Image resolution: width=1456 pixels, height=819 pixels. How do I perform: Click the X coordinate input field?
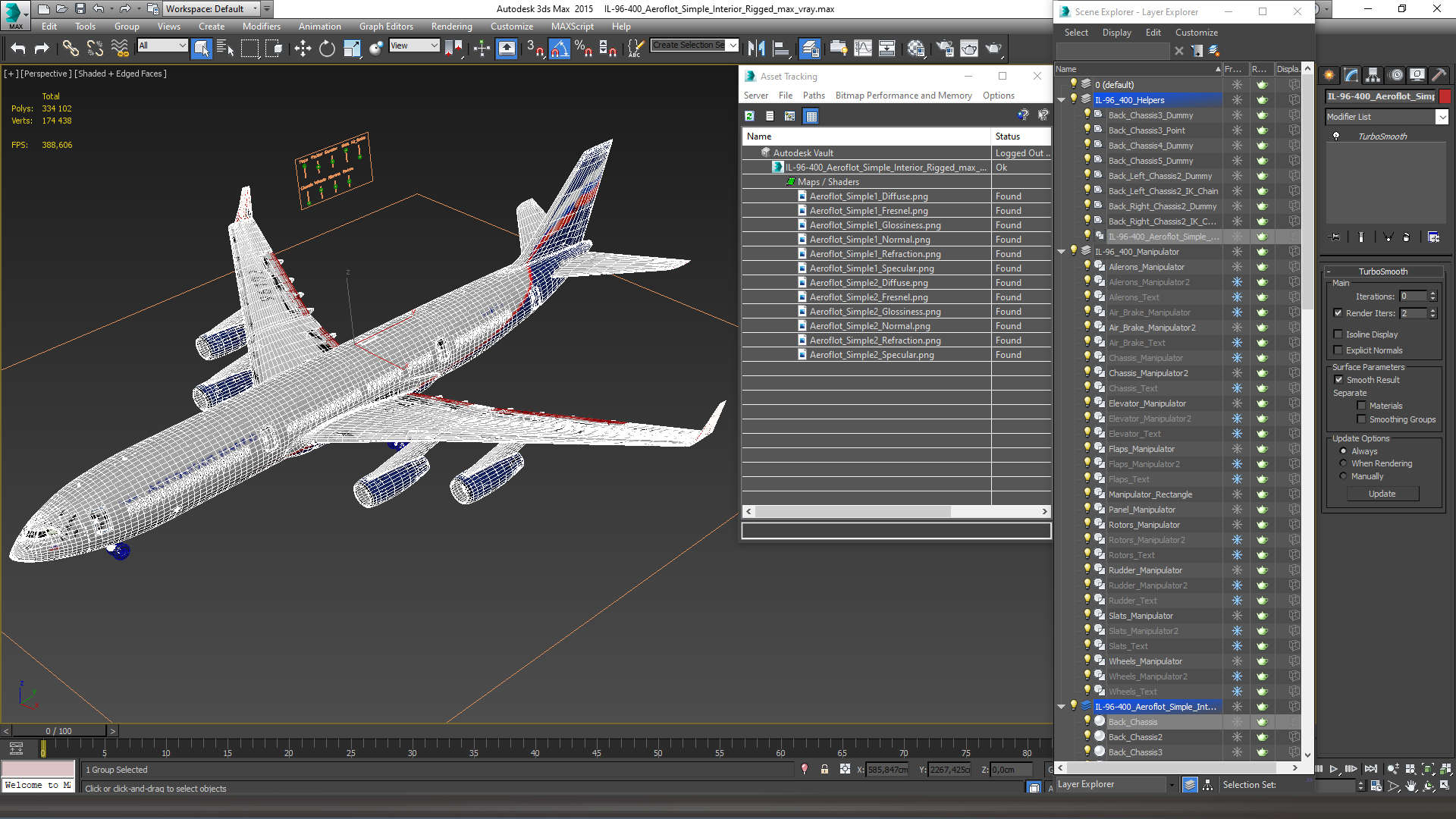coord(887,770)
